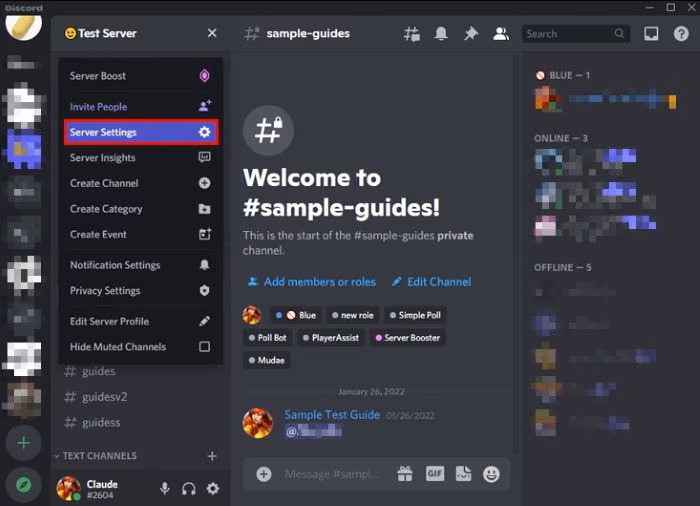
Task: Open Claude user avatar in bottom panel
Action: 68,488
